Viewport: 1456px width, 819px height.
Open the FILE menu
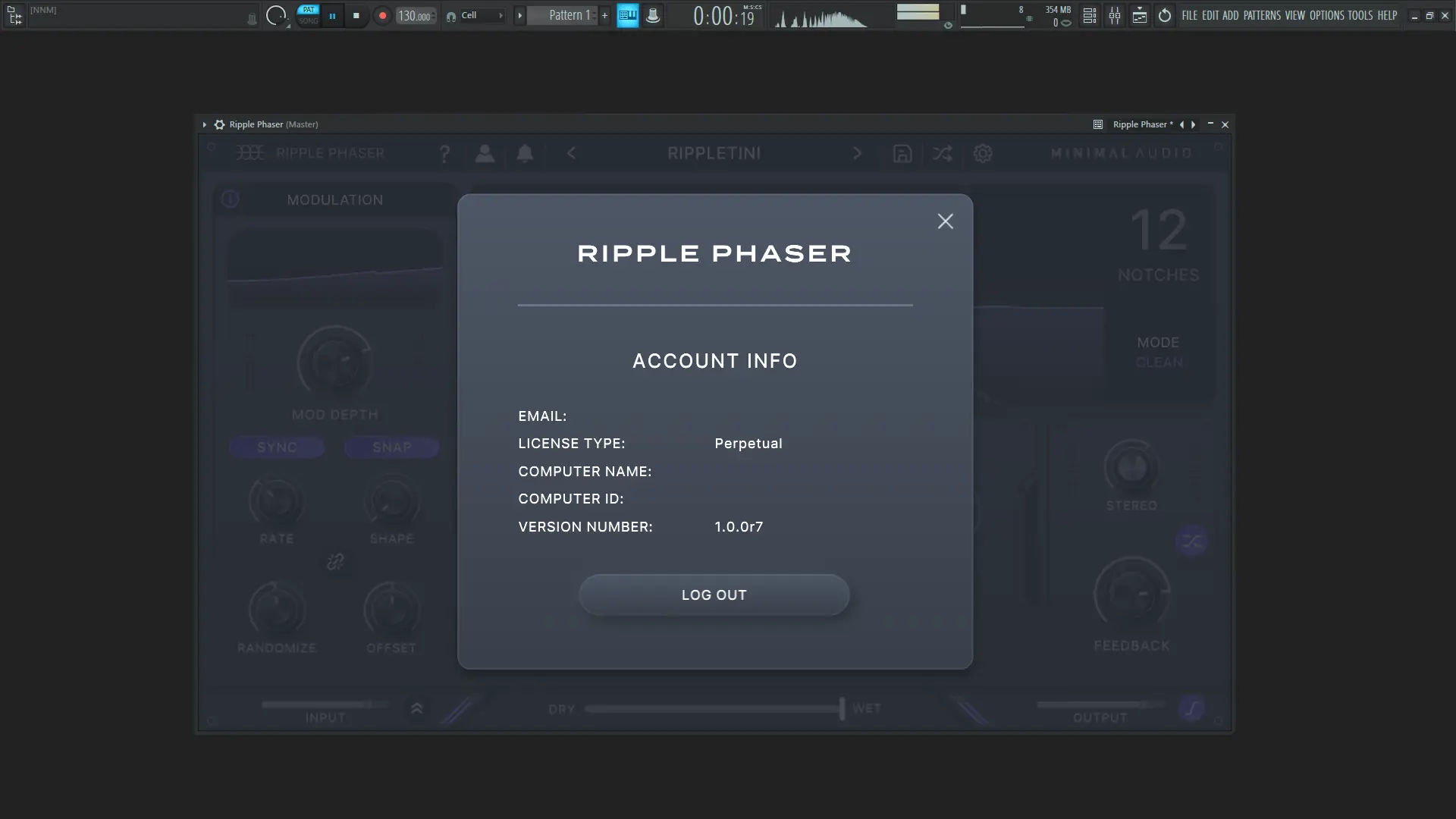1189,15
